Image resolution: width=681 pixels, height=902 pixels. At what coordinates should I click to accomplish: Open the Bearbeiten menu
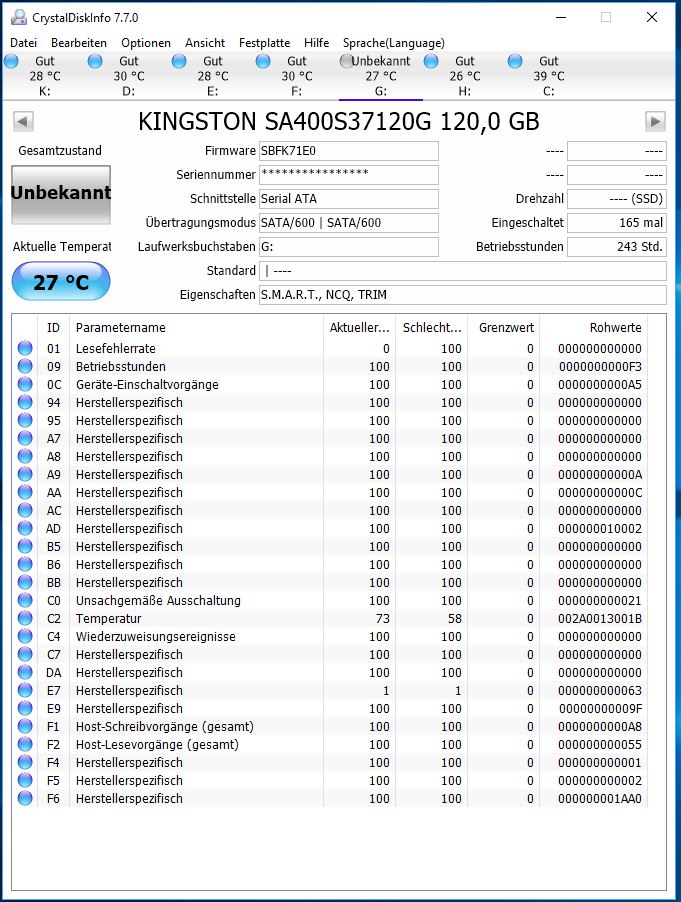(79, 43)
